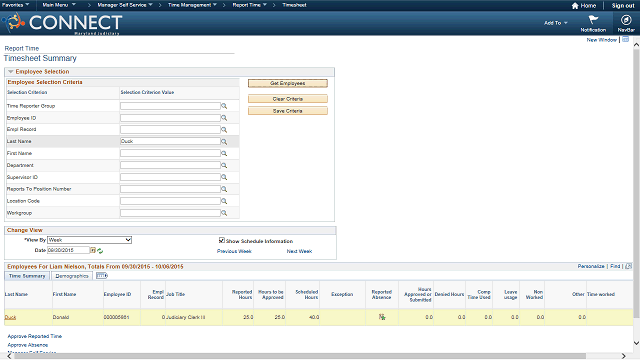Click the horizontal scrollbar right arrow

[624, 356]
